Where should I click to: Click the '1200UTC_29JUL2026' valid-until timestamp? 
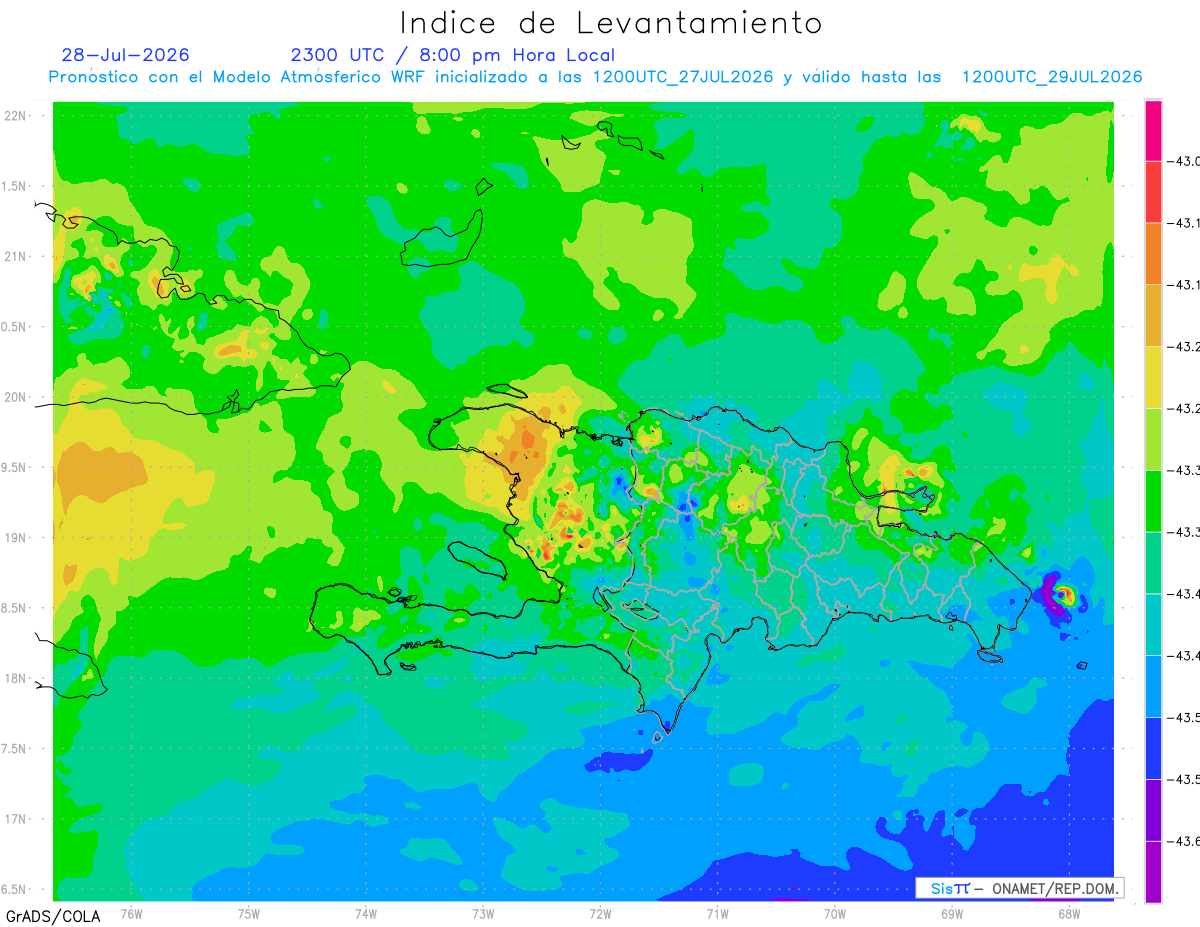click(x=1052, y=77)
